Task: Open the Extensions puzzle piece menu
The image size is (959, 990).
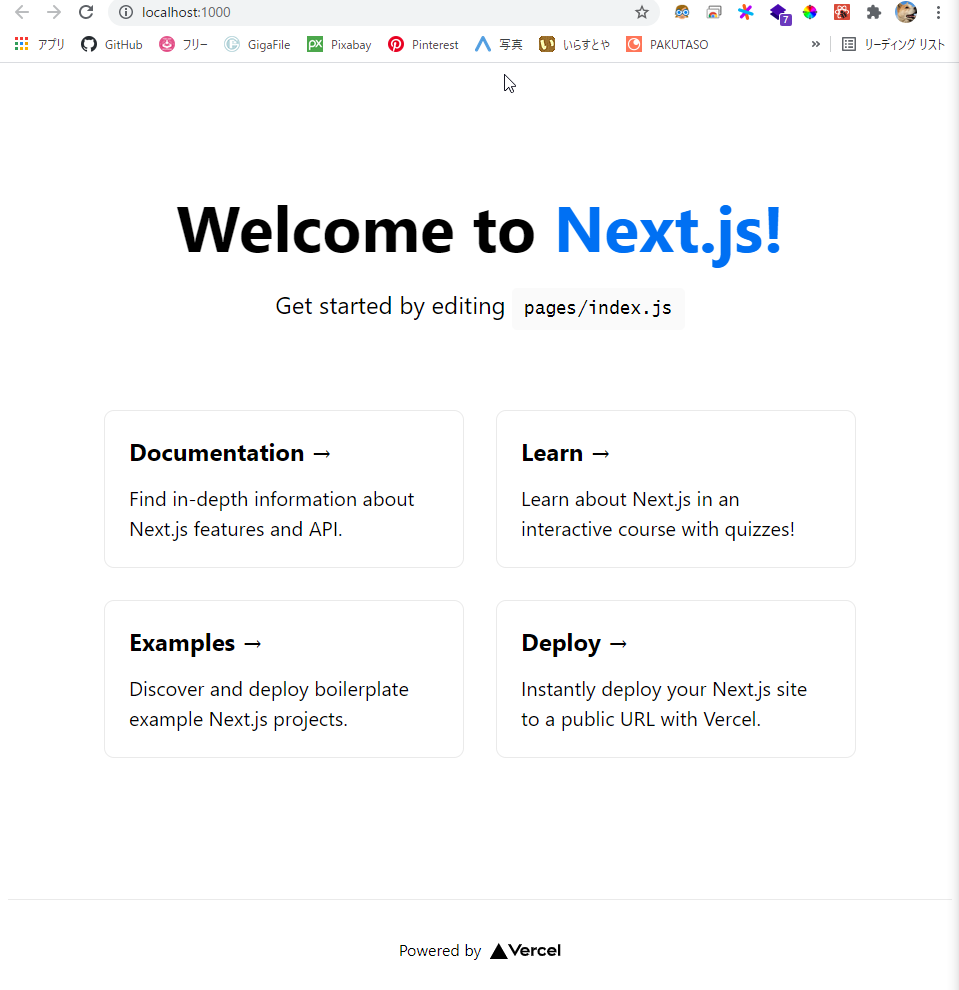Action: click(874, 12)
